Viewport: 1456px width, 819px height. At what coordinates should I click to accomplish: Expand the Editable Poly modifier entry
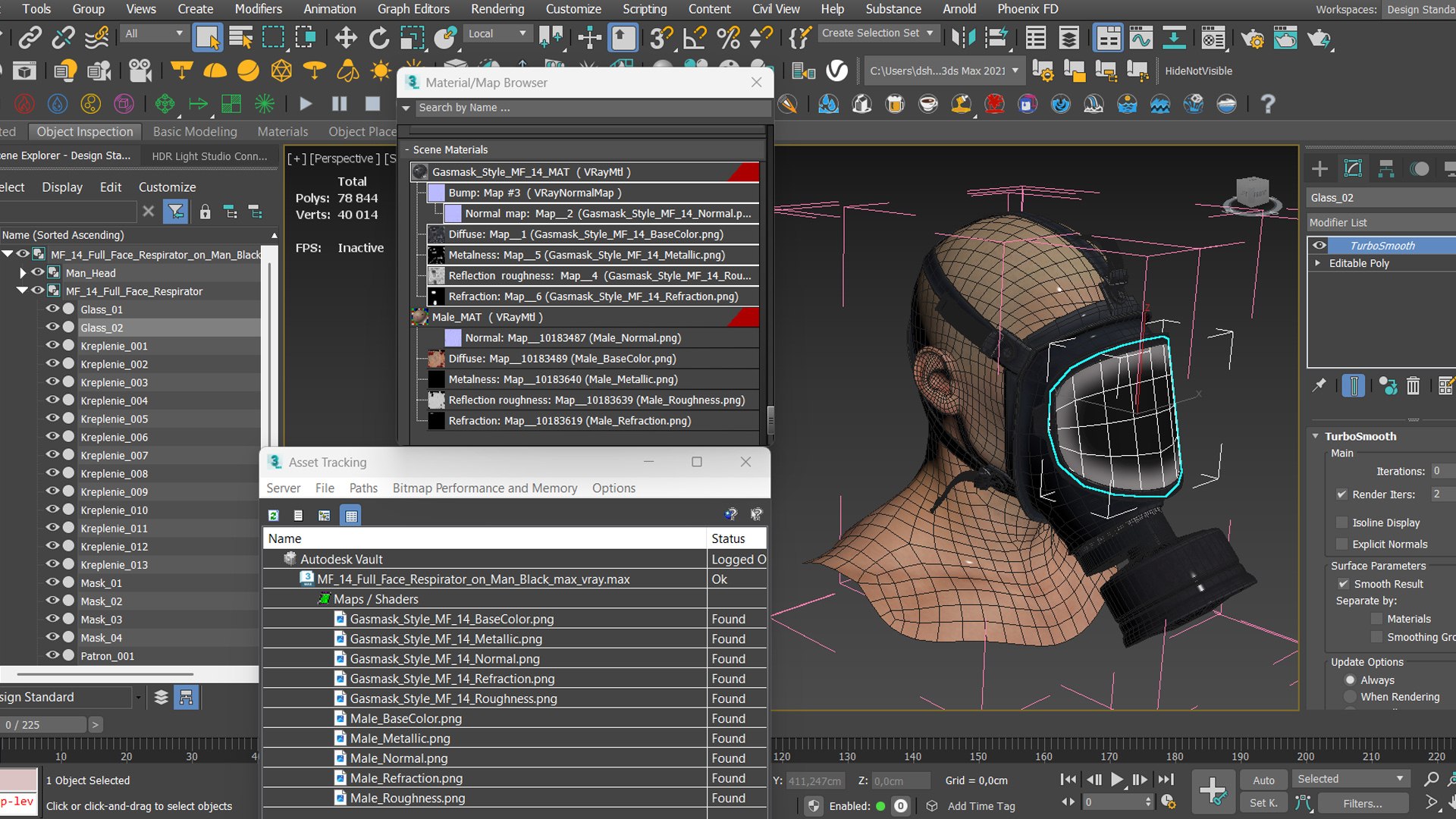click(x=1318, y=263)
